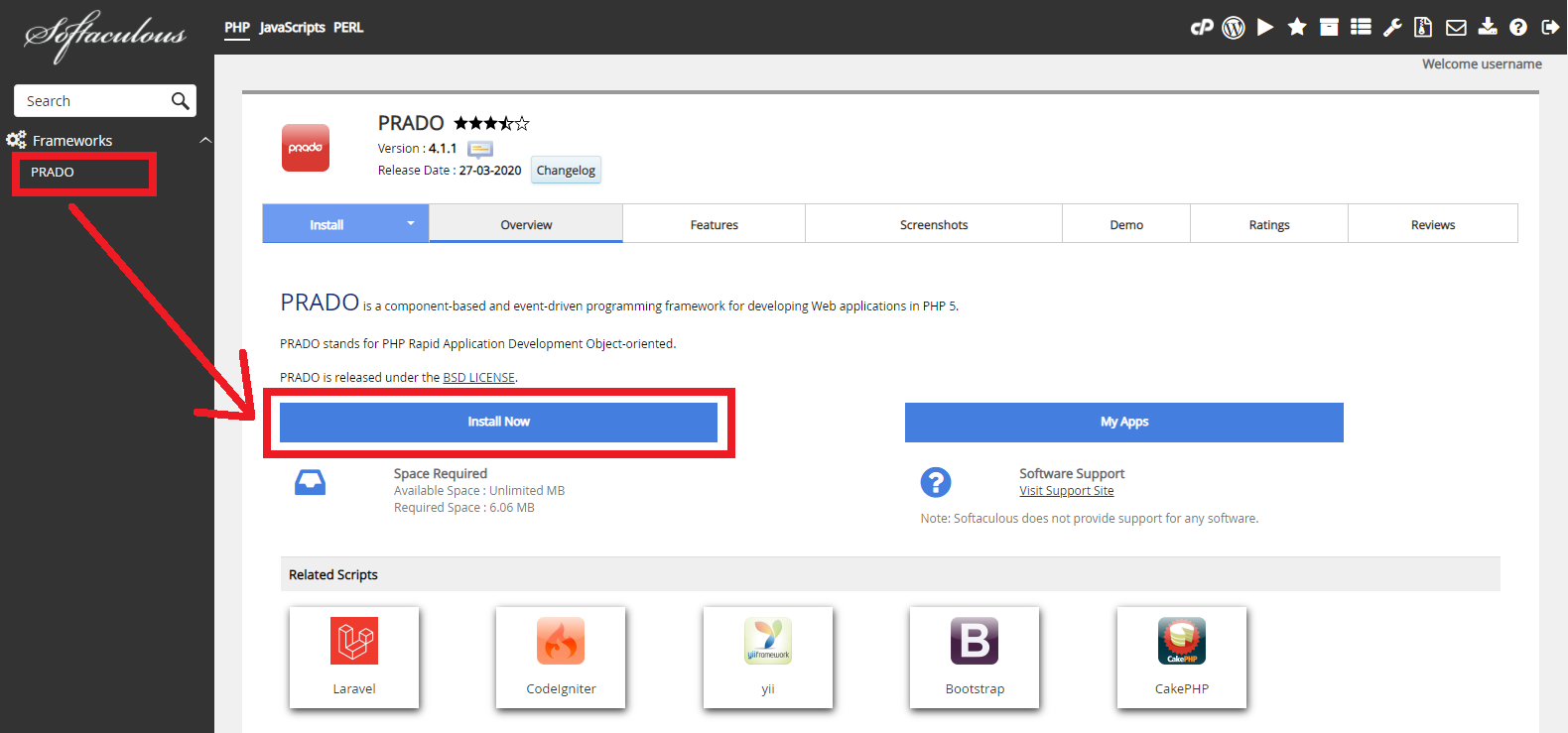Open import installation download icon

[x=1488, y=27]
